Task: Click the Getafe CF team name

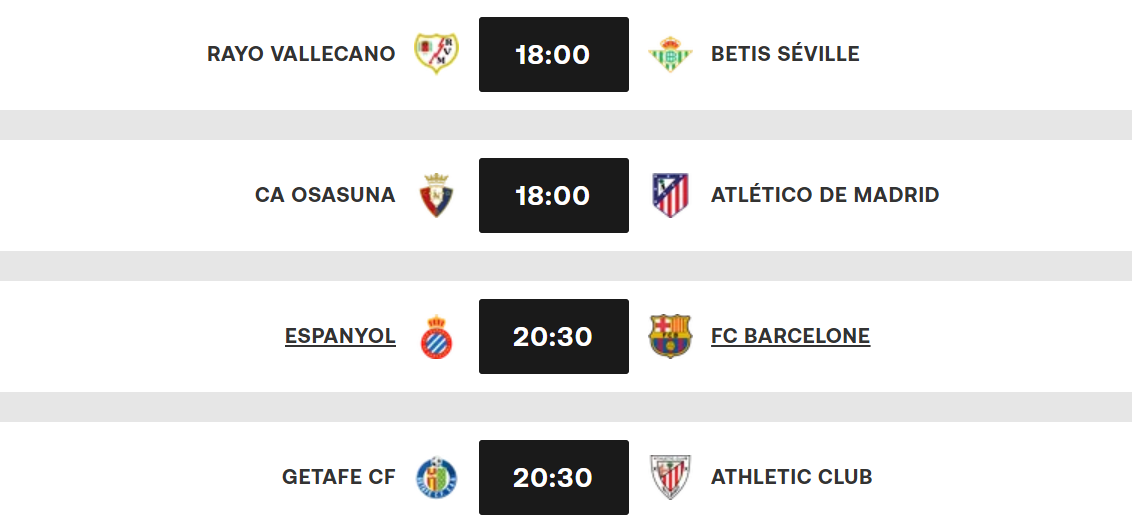Action: click(339, 477)
